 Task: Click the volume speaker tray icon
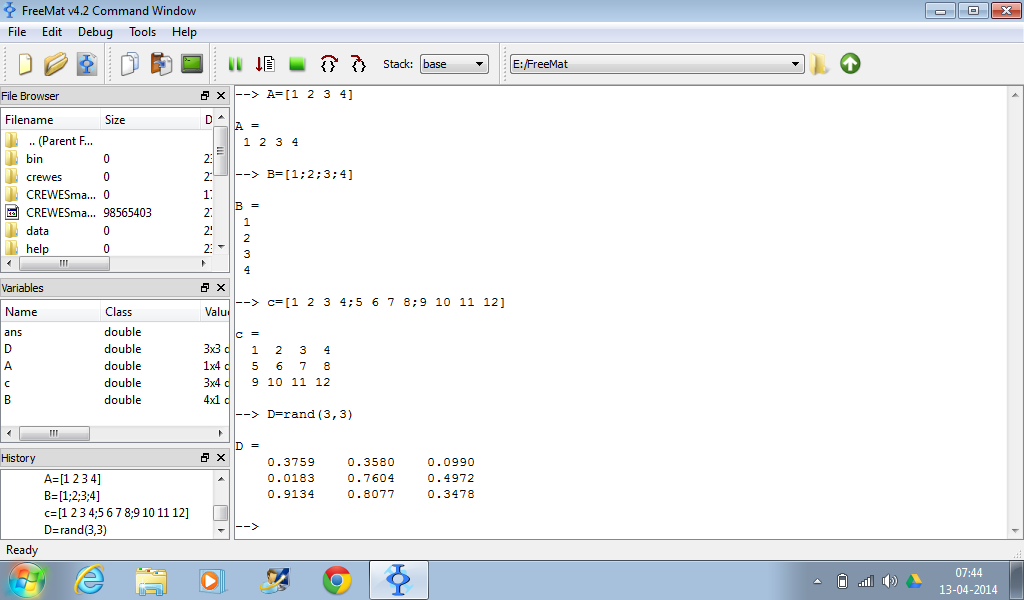click(x=889, y=581)
